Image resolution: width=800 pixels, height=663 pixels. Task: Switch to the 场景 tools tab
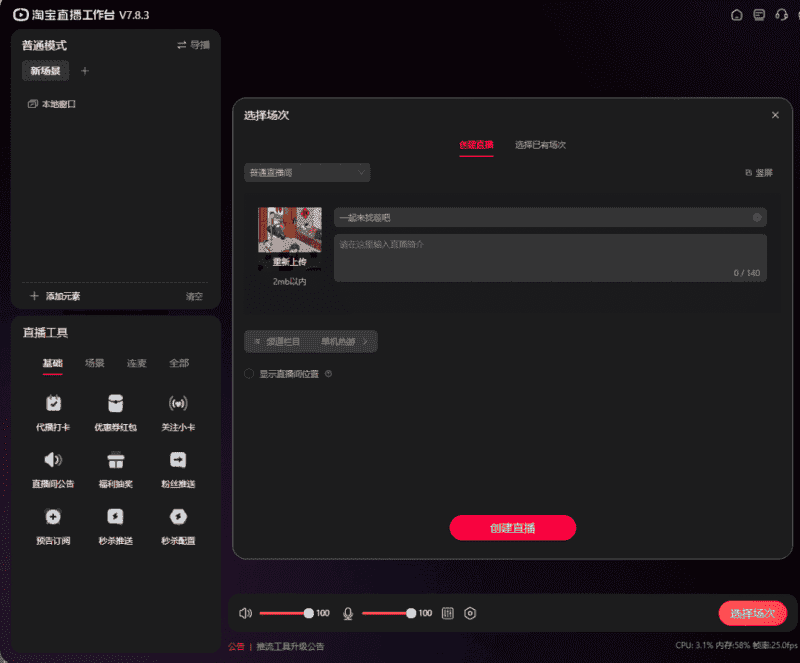pos(95,363)
